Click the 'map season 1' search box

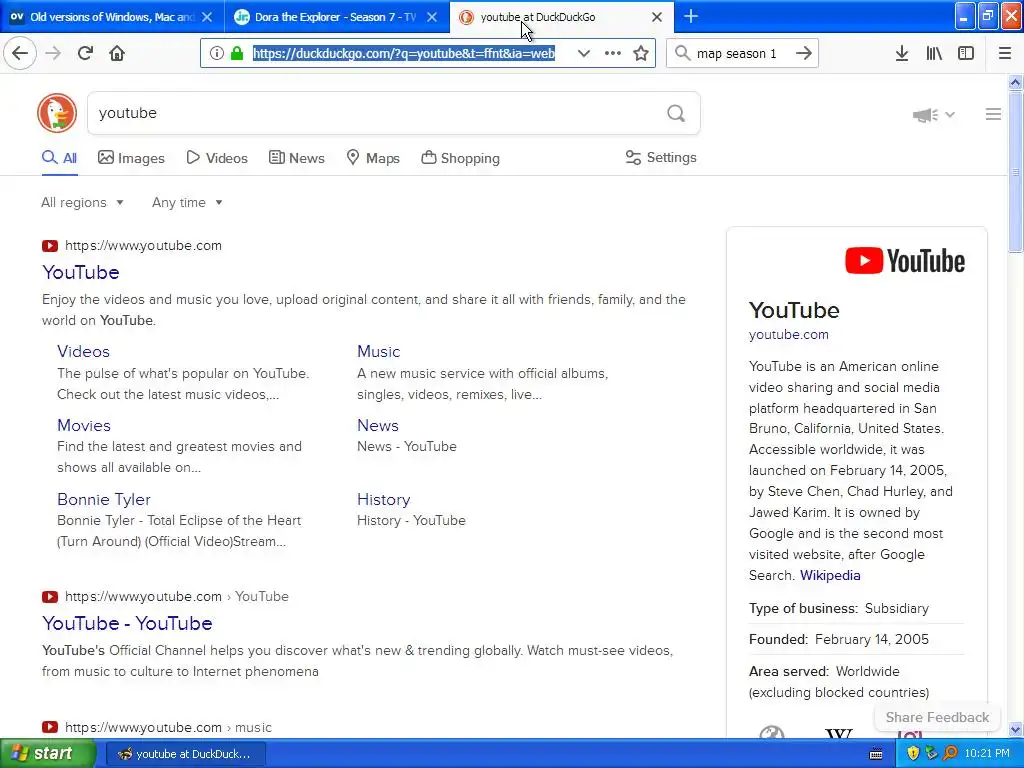(x=741, y=53)
